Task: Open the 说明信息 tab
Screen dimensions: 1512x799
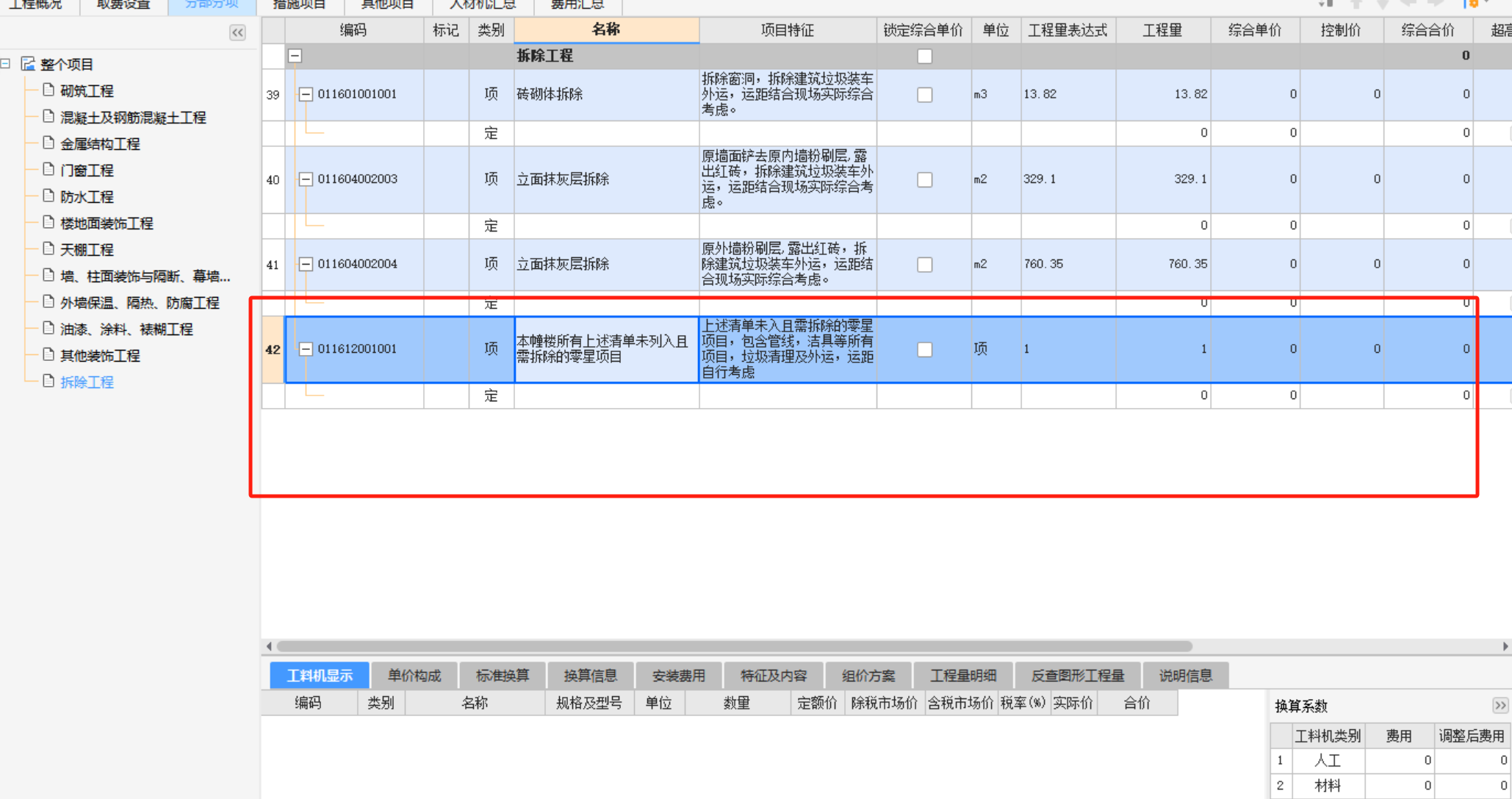Action: click(x=1185, y=676)
